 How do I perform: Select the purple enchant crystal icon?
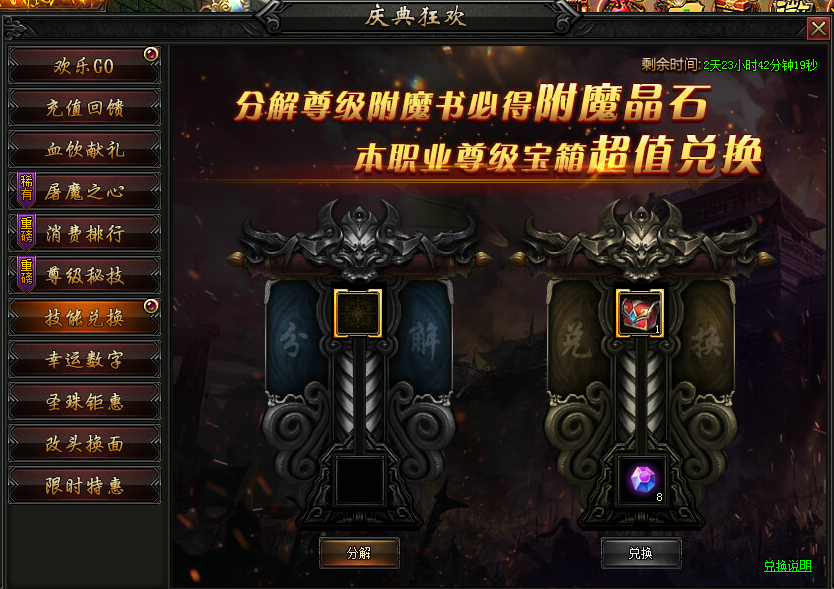(x=641, y=479)
